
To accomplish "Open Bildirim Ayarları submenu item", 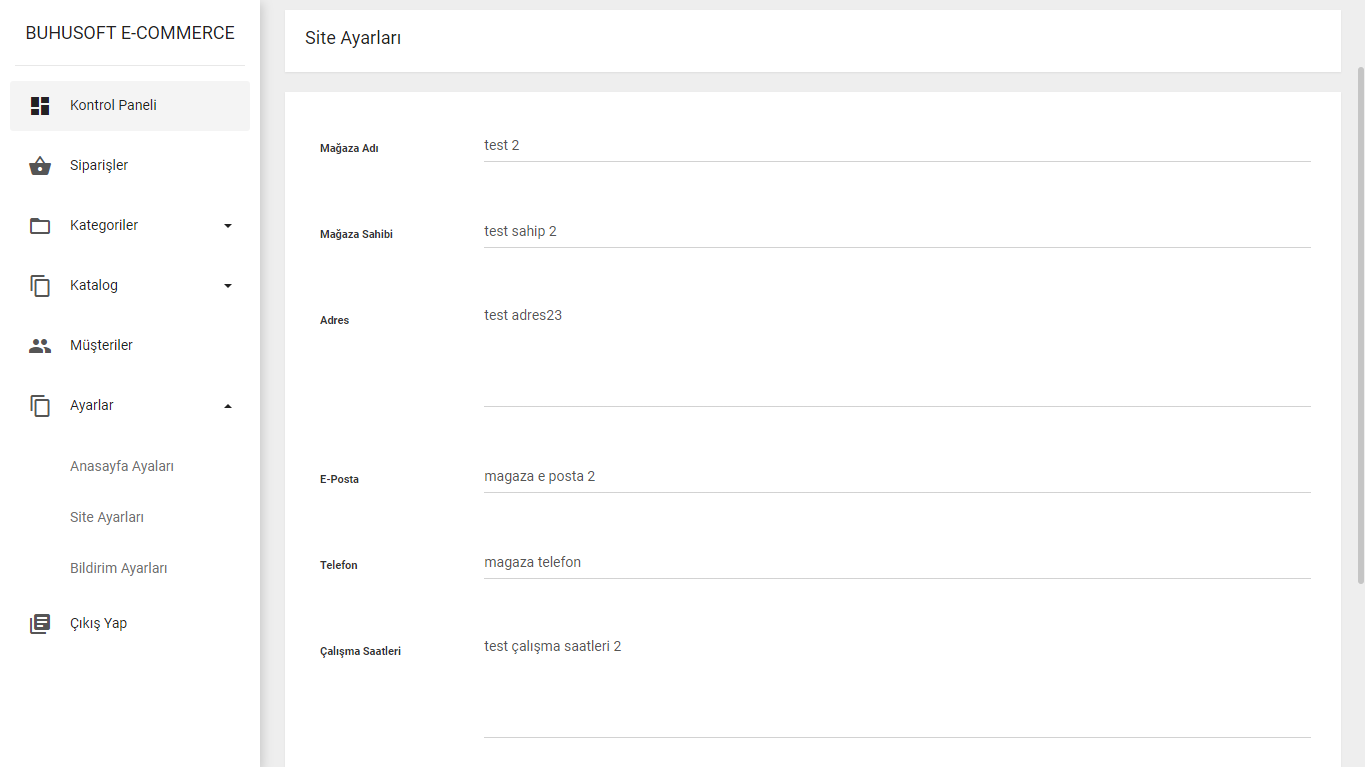I will tap(118, 568).
